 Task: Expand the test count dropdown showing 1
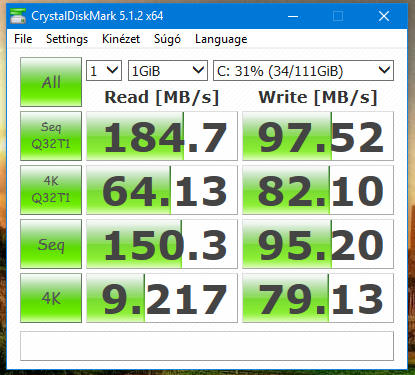104,70
